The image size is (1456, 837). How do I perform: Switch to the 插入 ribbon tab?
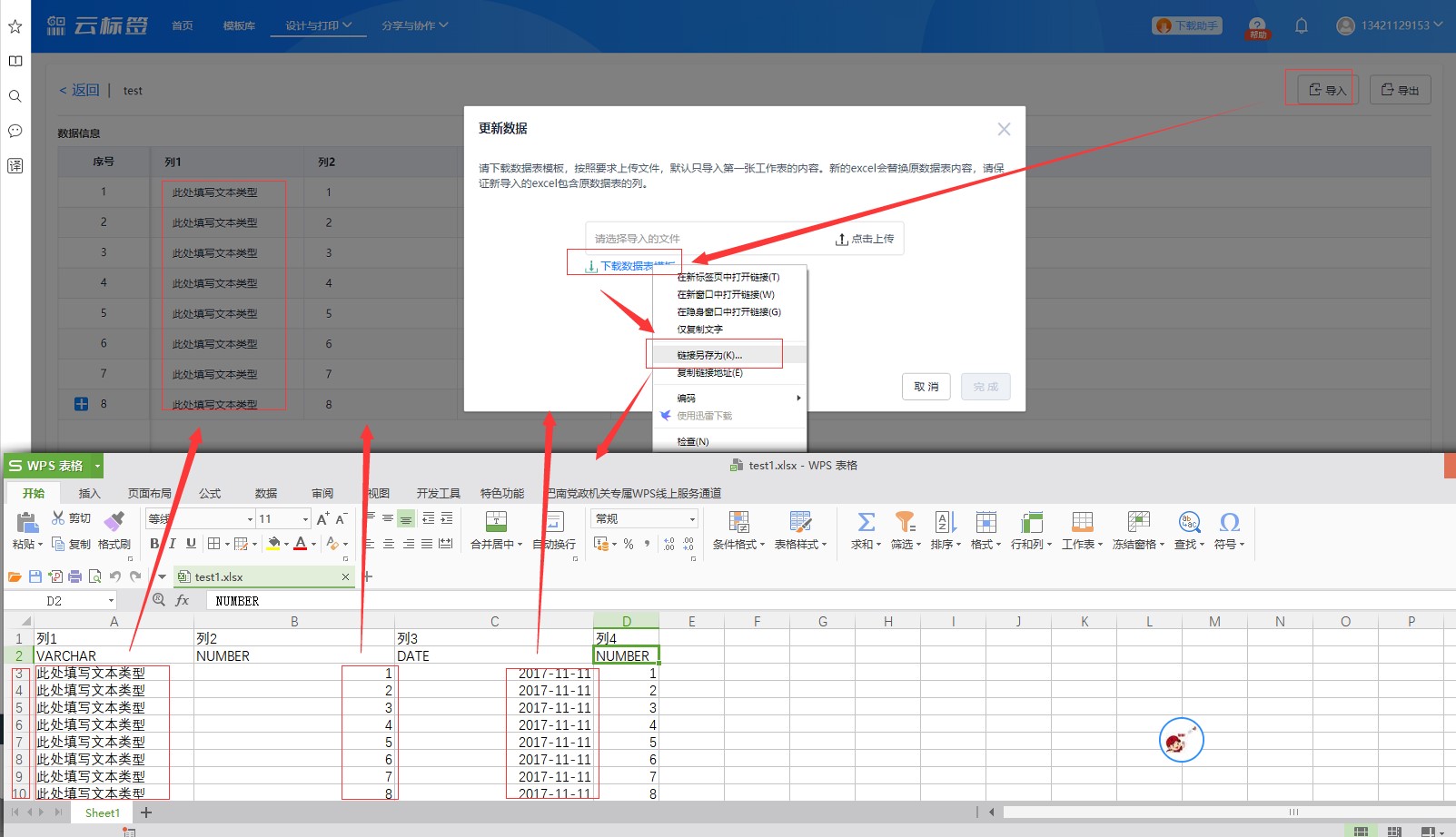[89, 493]
